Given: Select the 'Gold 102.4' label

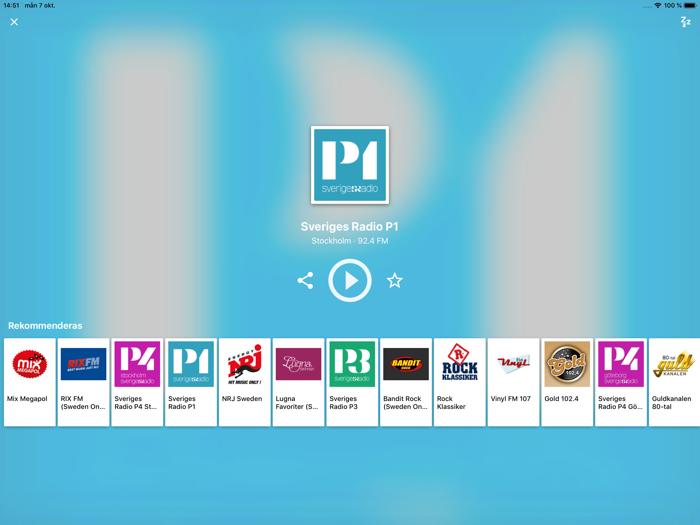Looking at the screenshot, I should tap(562, 399).
